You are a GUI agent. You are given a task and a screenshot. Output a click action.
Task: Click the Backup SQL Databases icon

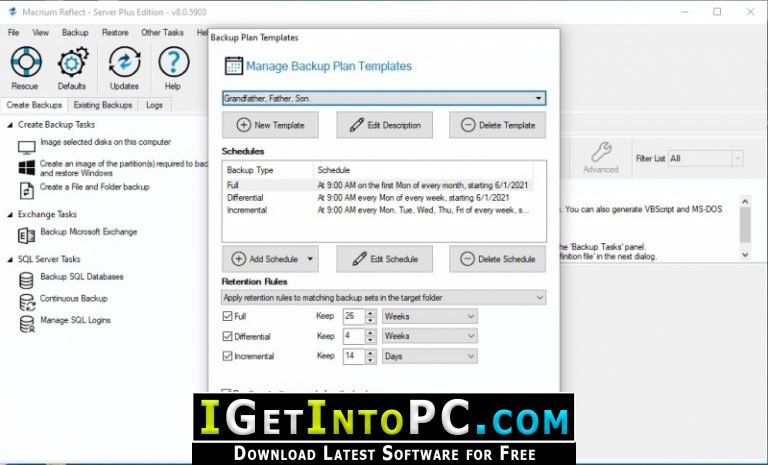(26, 280)
